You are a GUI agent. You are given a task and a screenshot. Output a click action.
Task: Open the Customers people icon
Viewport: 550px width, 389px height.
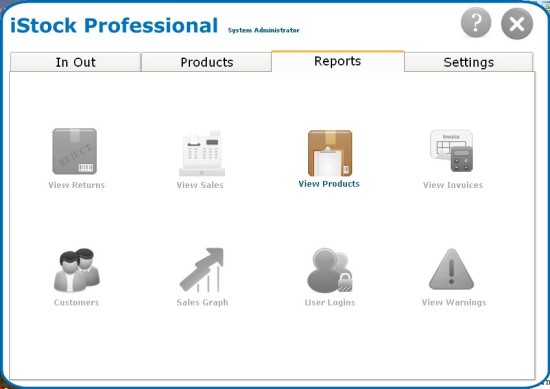coord(77,270)
